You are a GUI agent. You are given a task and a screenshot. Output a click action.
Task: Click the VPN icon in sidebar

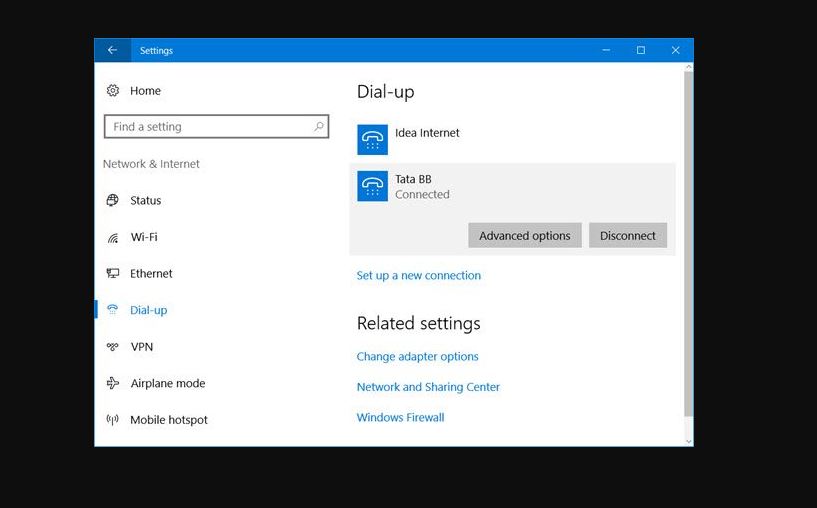(113, 346)
